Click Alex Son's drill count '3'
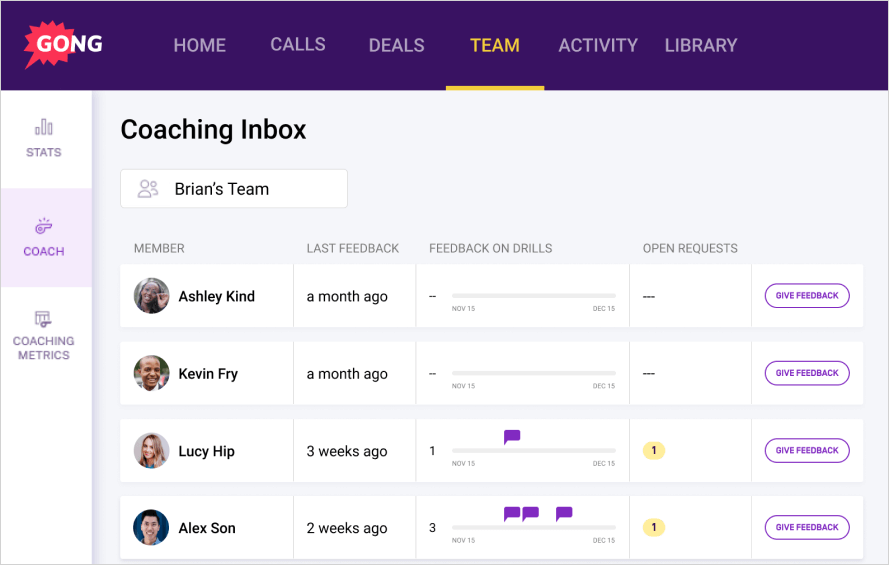The image size is (889, 565). (x=433, y=528)
